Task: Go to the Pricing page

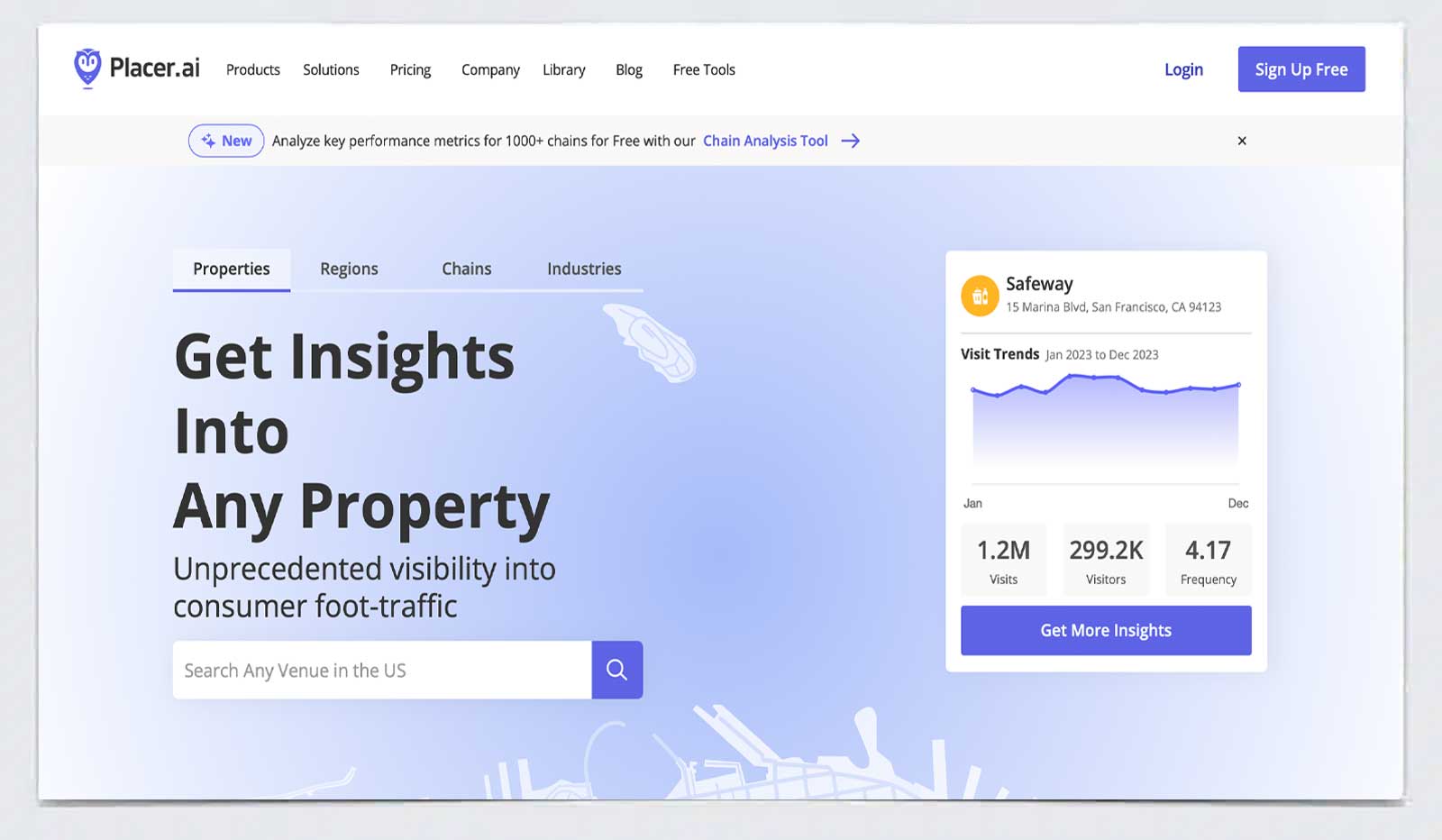Action: 410,69
